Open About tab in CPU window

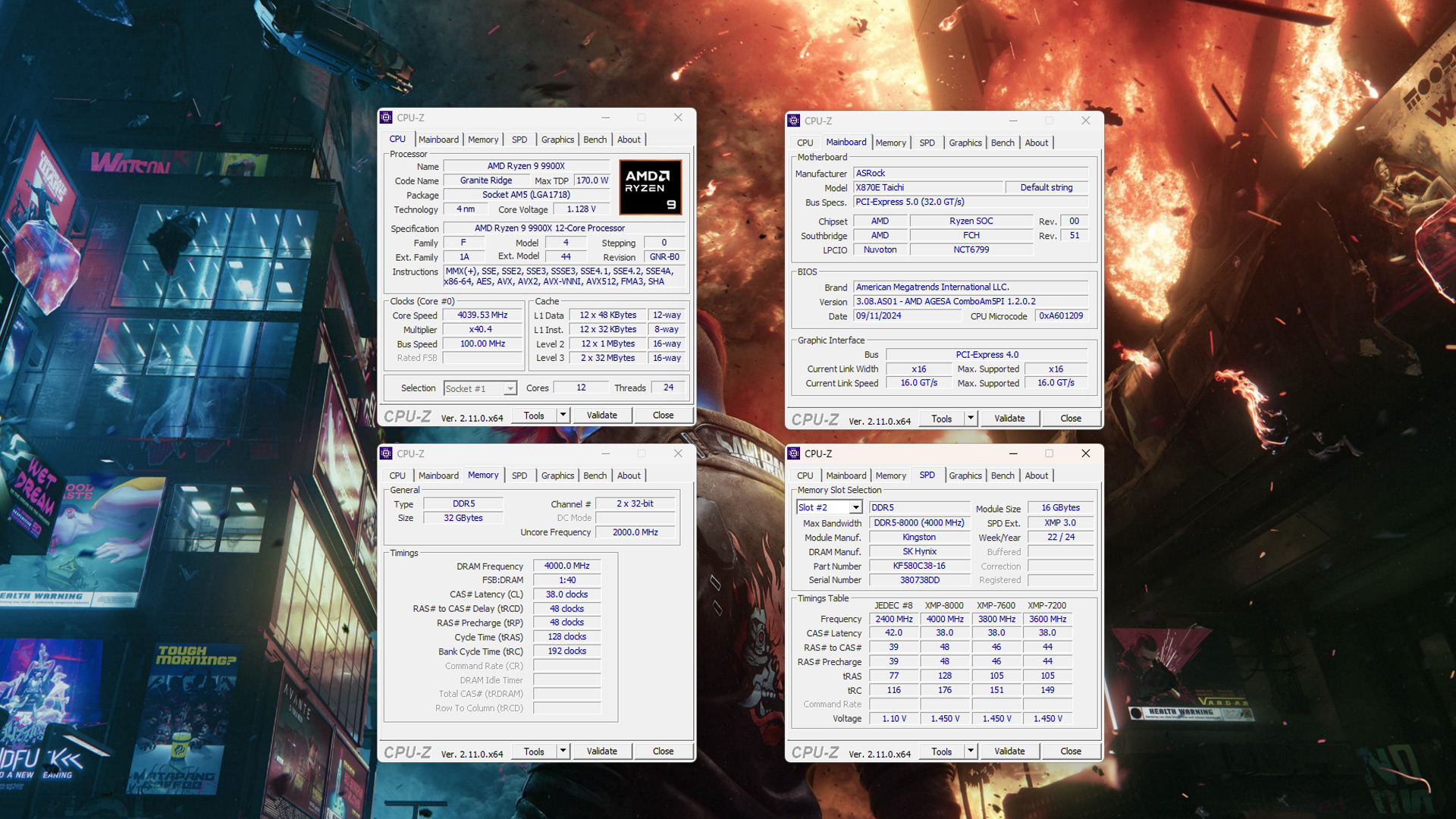pyautogui.click(x=629, y=140)
